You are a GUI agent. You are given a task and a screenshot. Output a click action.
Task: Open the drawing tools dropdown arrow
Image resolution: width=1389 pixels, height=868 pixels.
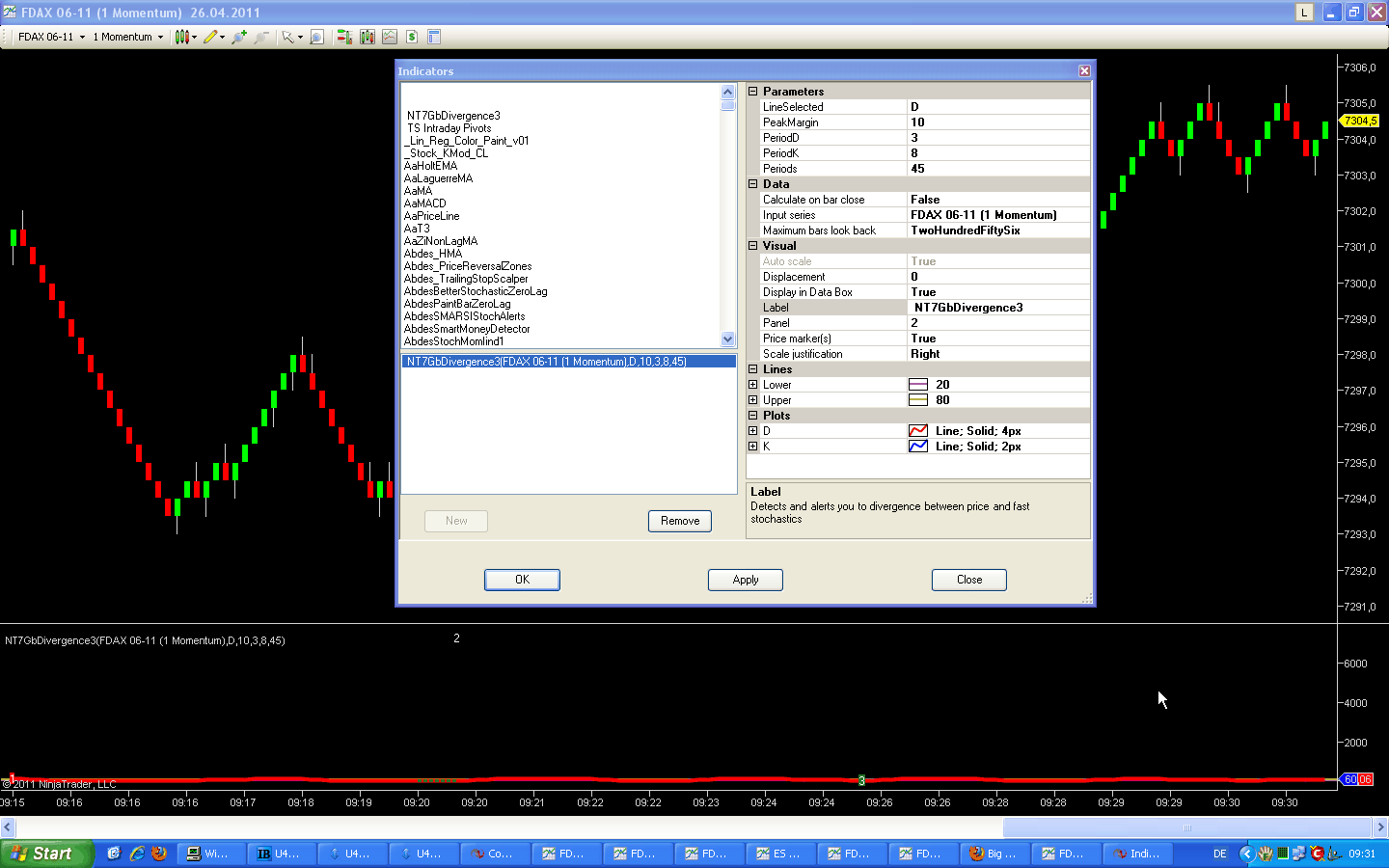click(222, 37)
